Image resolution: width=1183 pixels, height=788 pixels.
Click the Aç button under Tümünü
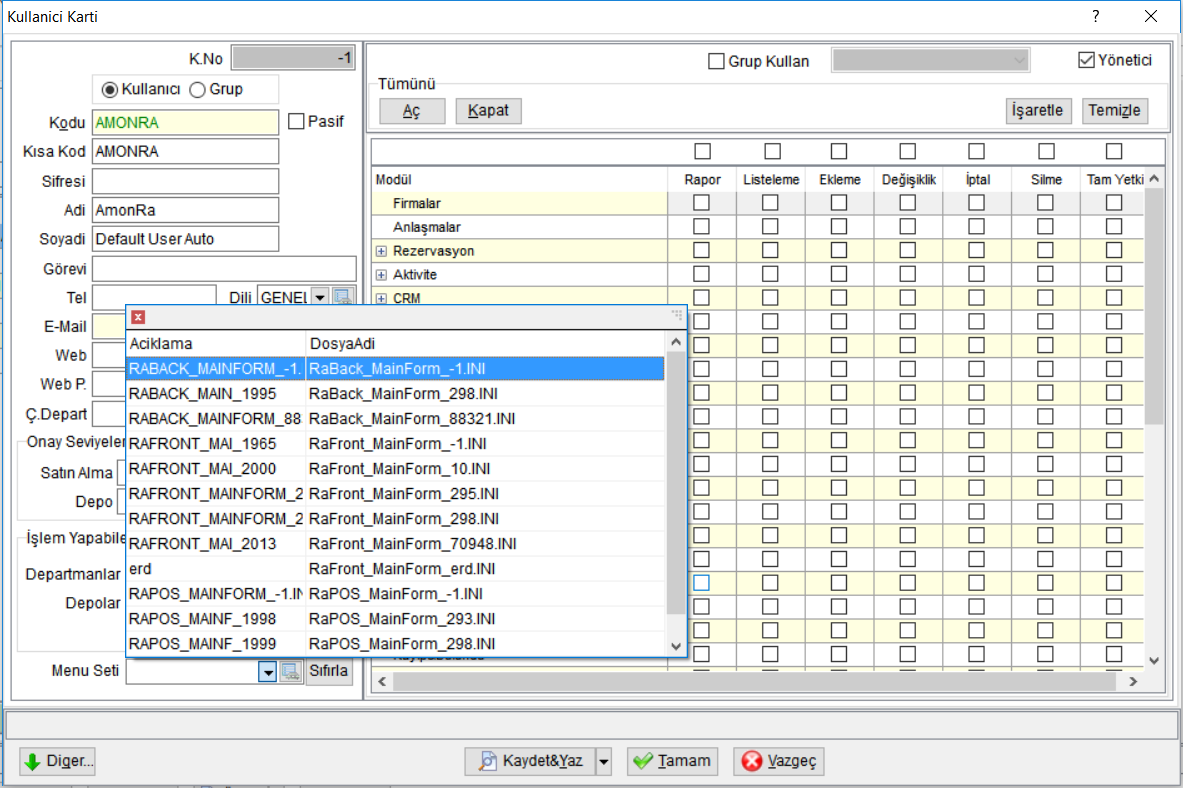click(412, 111)
